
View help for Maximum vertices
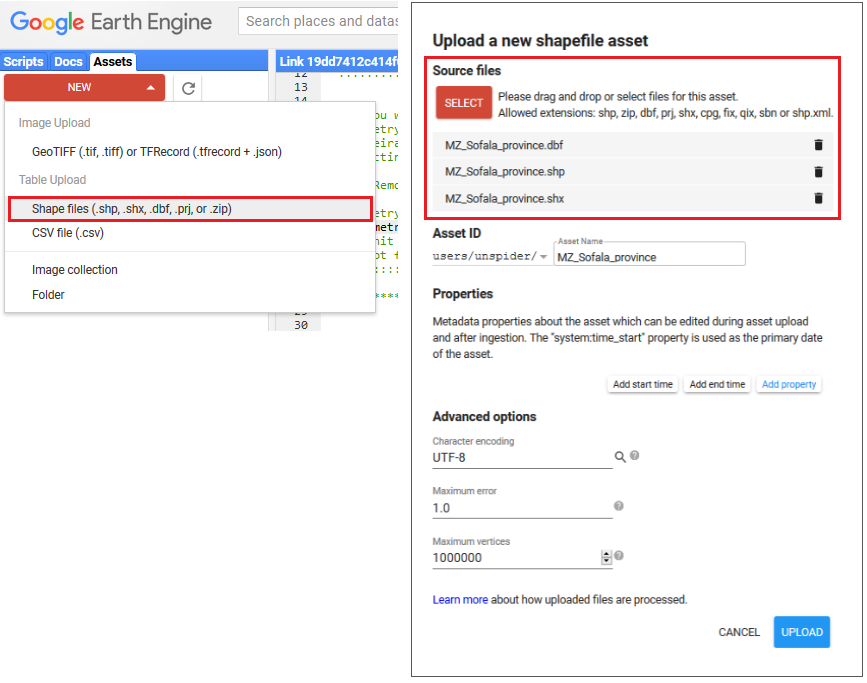(x=618, y=555)
